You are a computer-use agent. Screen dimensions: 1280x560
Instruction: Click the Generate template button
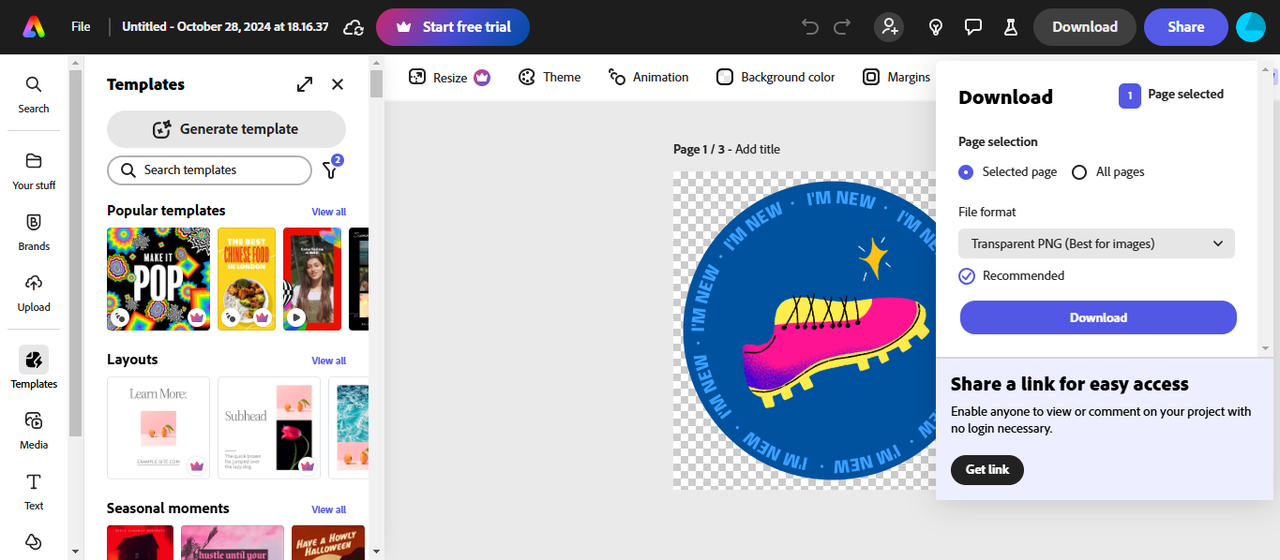point(226,129)
